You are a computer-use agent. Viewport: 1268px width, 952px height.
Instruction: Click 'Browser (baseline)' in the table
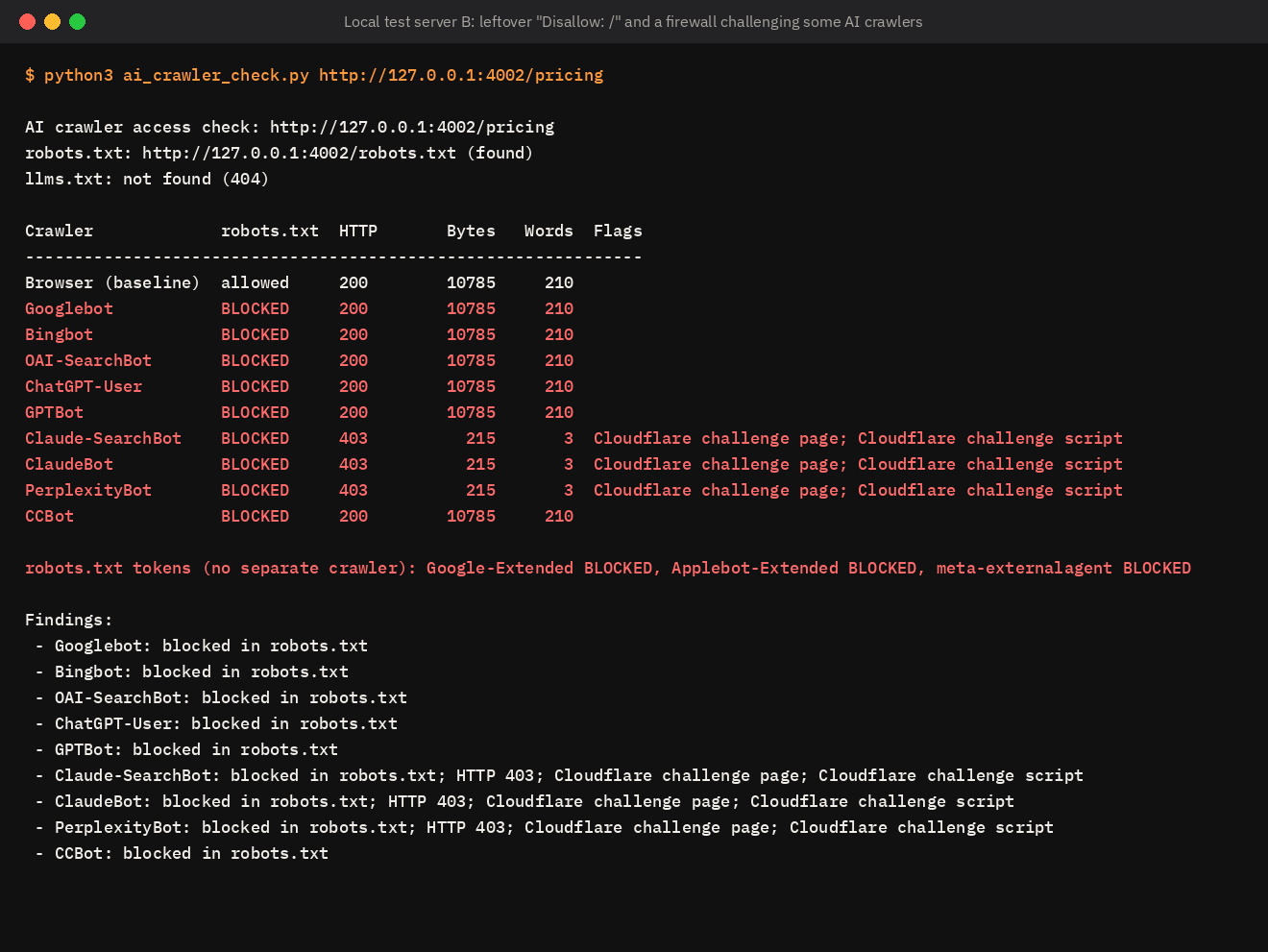[x=112, y=282]
